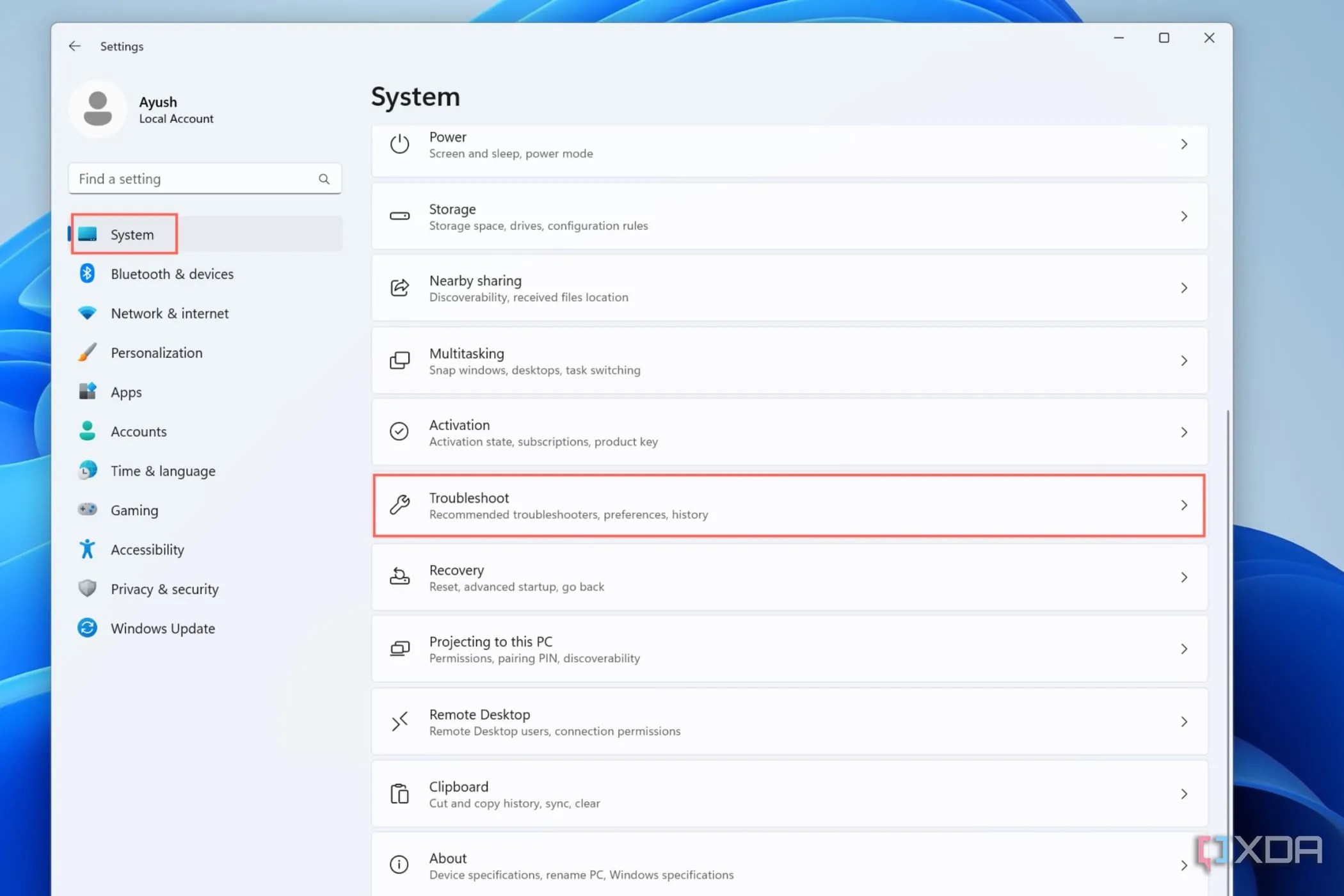Click 'Permissions, pairing PIN, discoverability' text

[534, 658]
